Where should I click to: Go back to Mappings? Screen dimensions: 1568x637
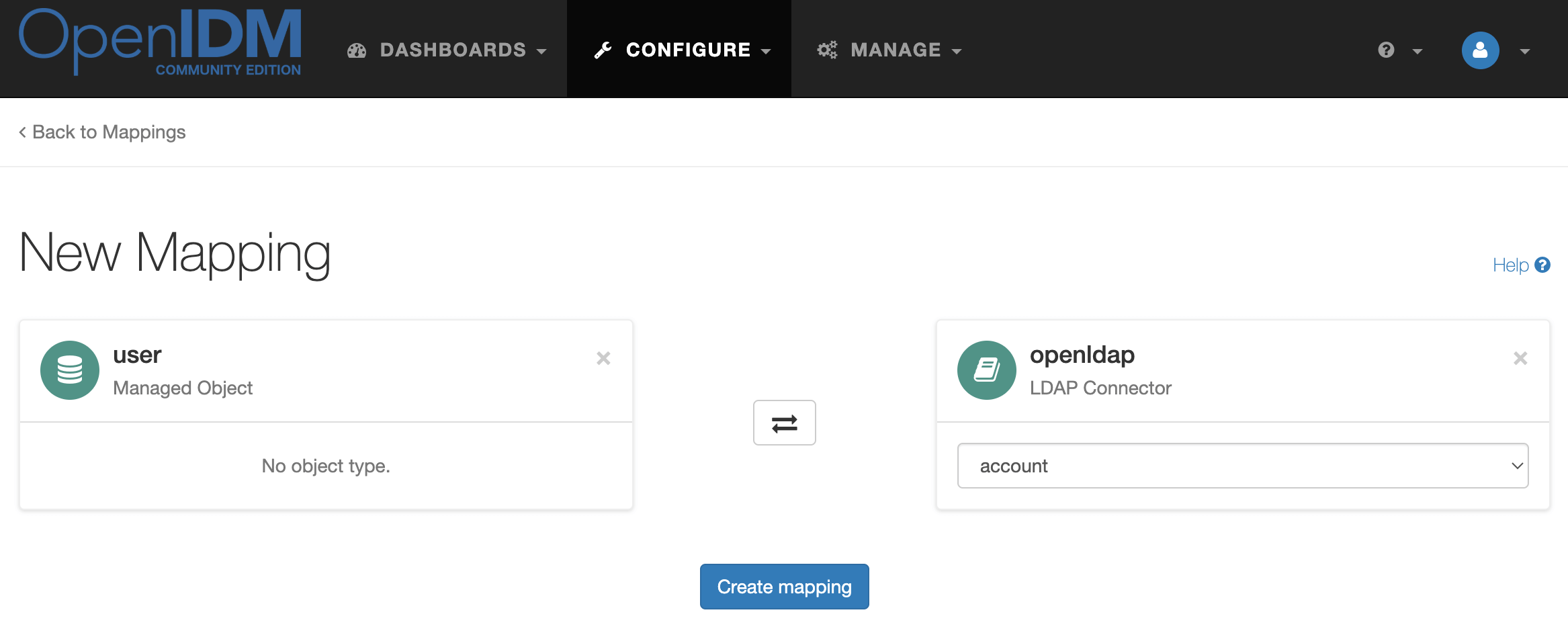coord(102,132)
